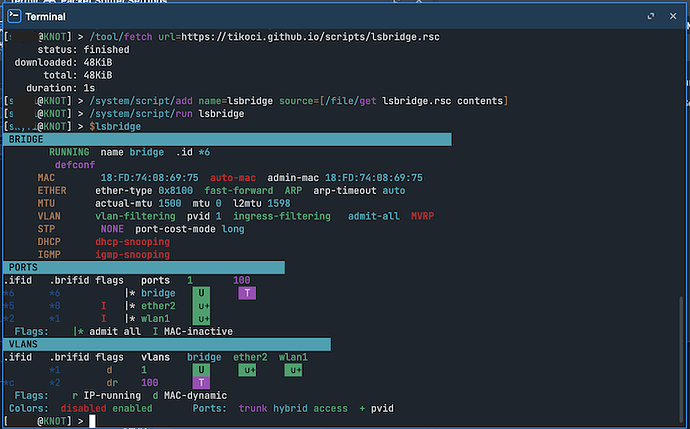
Task: Click the RUNNING status text
Action: (x=69, y=152)
